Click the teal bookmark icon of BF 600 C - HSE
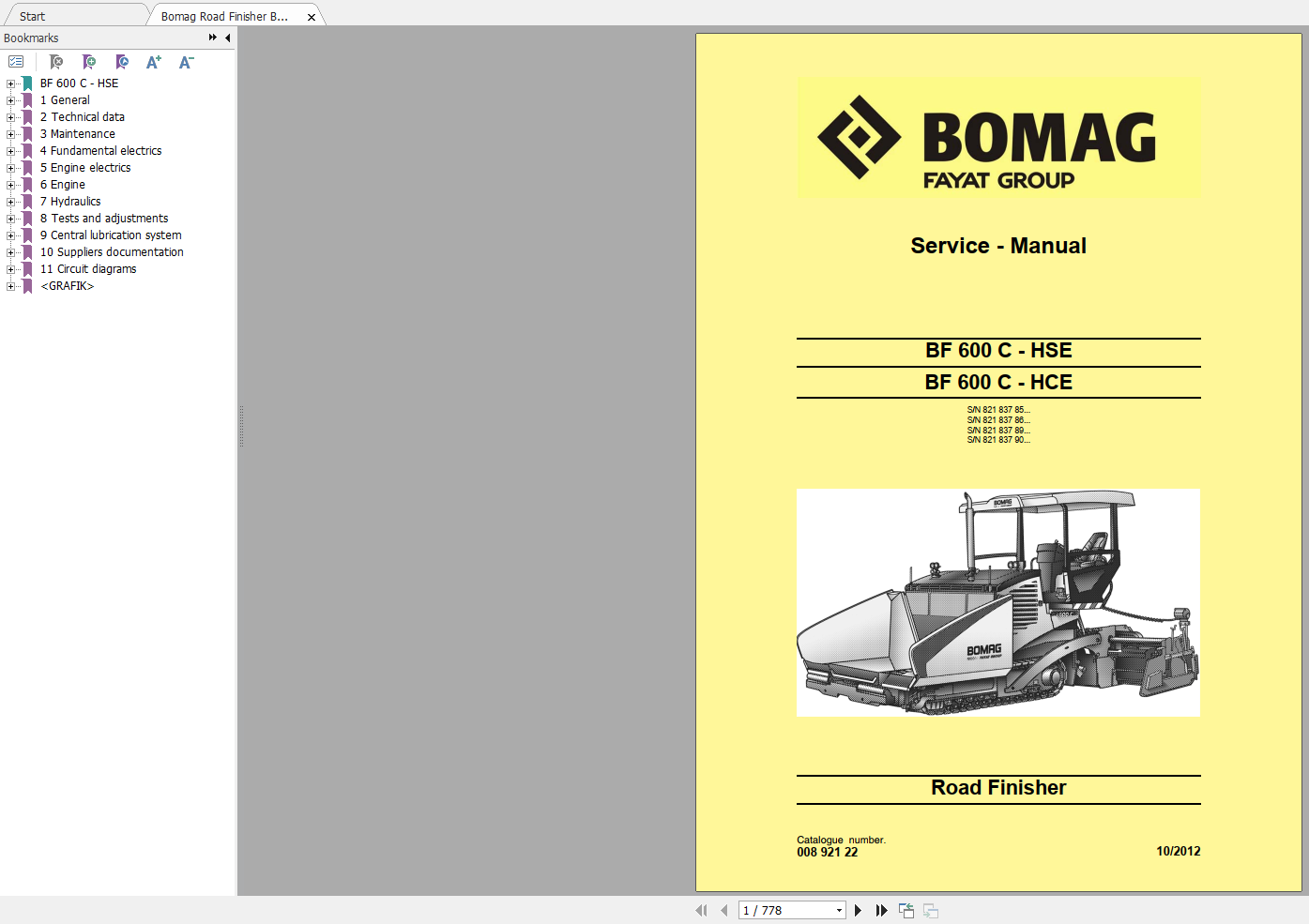The height and width of the screenshot is (924, 1309). [27, 83]
